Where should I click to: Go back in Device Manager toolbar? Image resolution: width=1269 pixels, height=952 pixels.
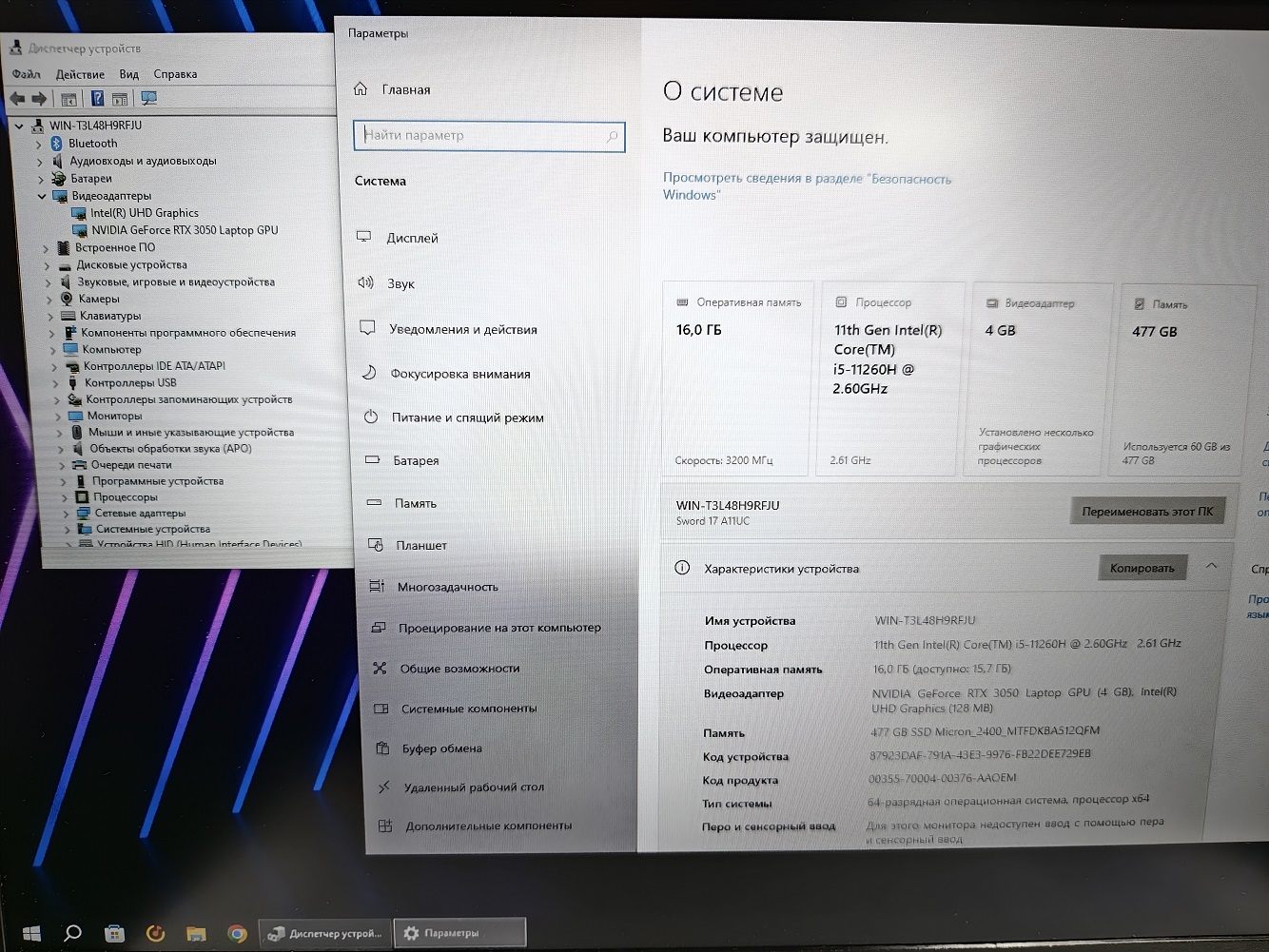click(18, 98)
